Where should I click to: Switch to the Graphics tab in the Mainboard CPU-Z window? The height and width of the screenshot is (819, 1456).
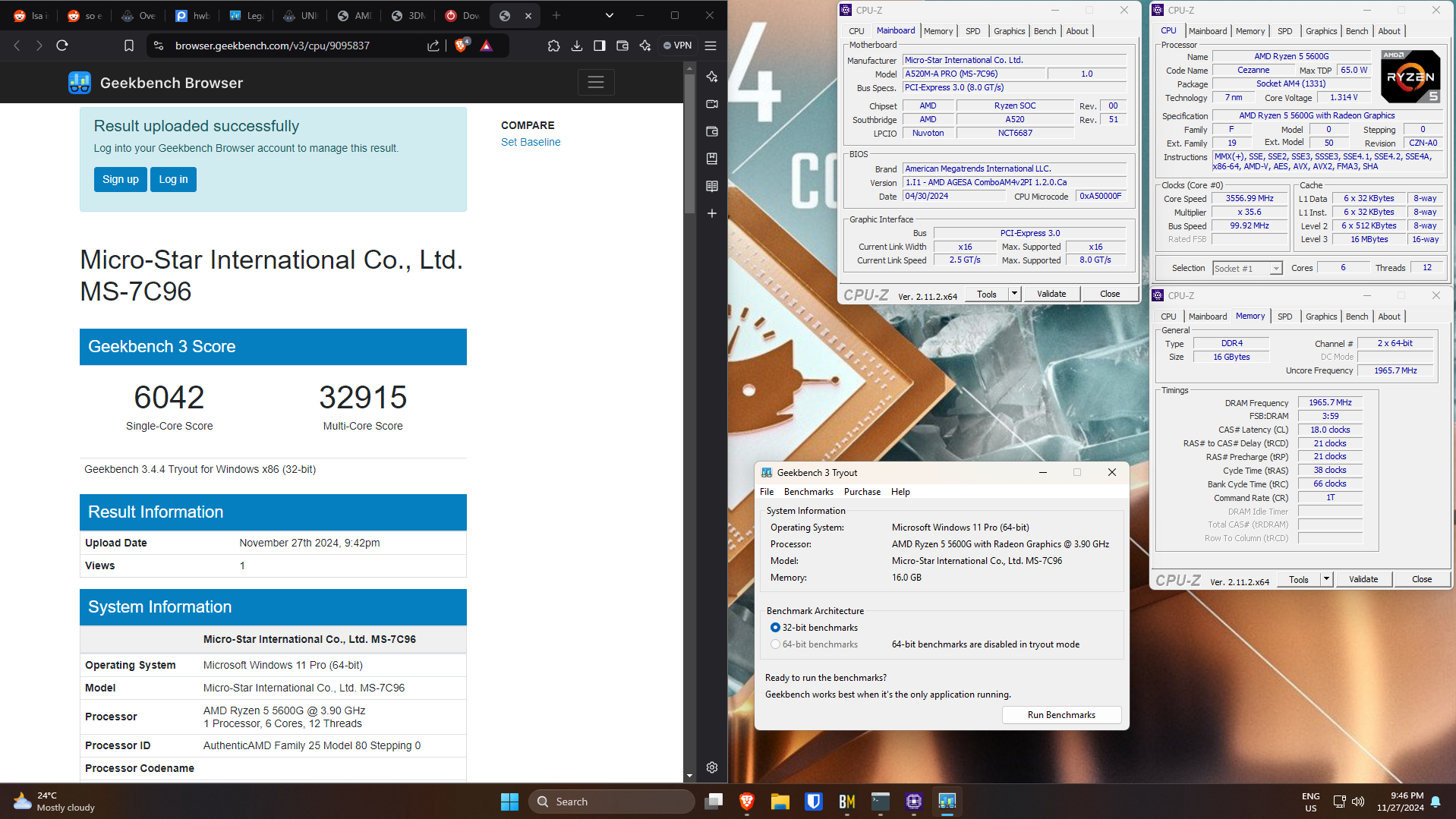pyautogui.click(x=1009, y=31)
